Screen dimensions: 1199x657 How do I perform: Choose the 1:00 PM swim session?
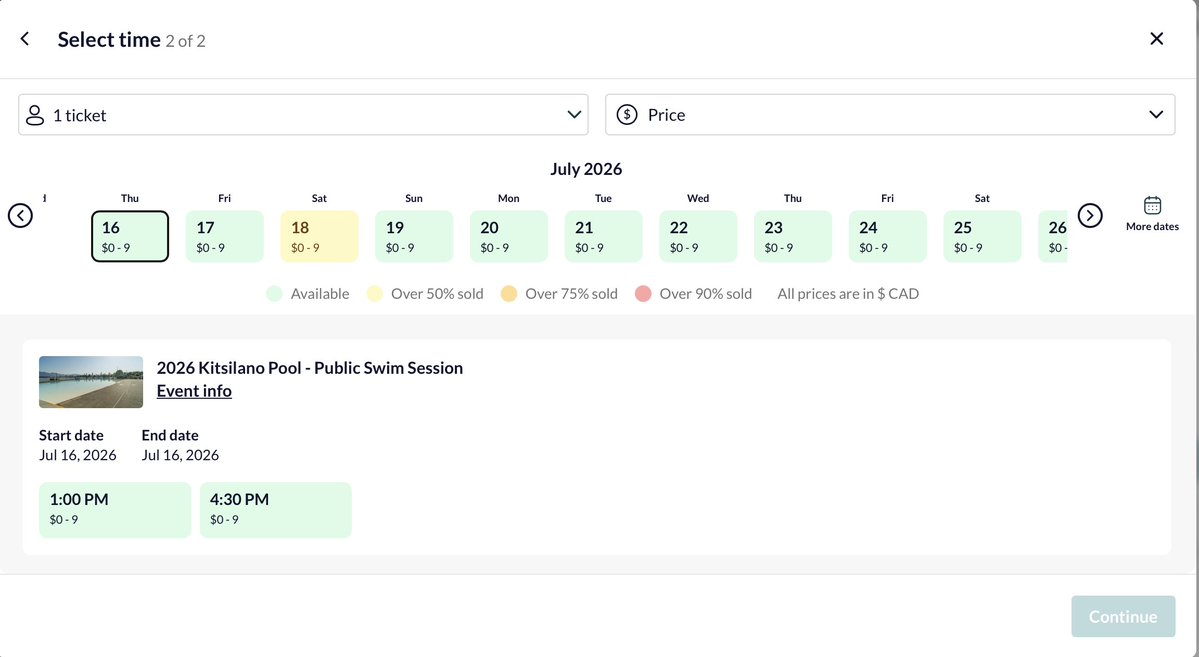115,510
